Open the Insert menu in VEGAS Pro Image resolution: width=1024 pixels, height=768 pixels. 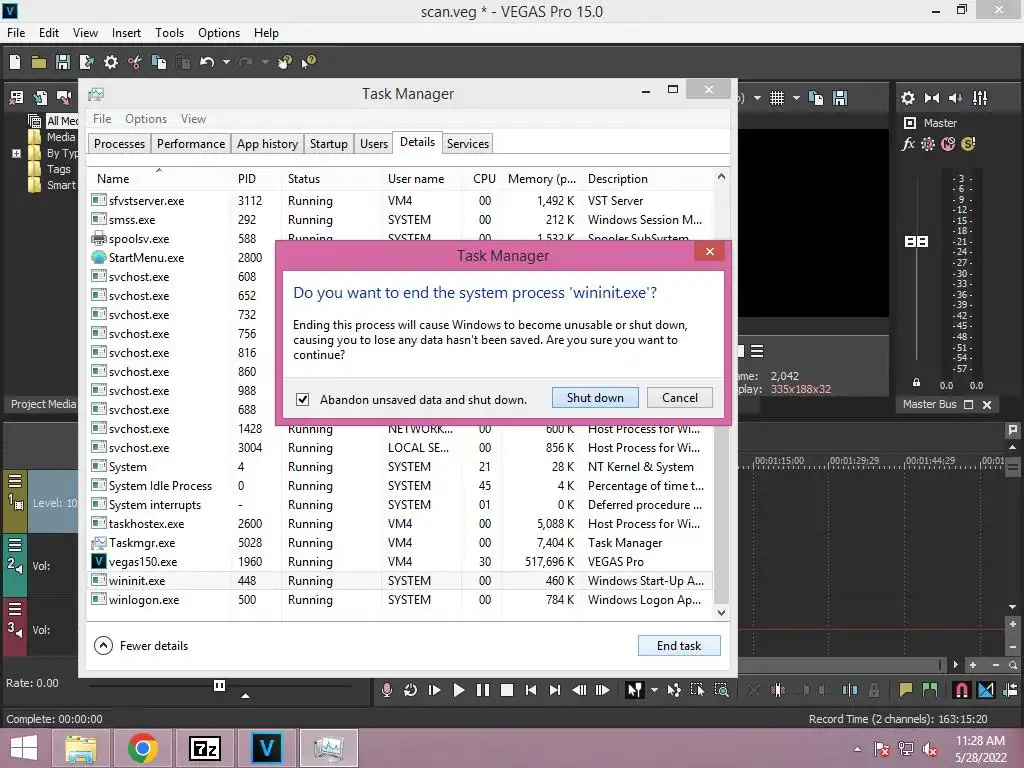point(126,33)
